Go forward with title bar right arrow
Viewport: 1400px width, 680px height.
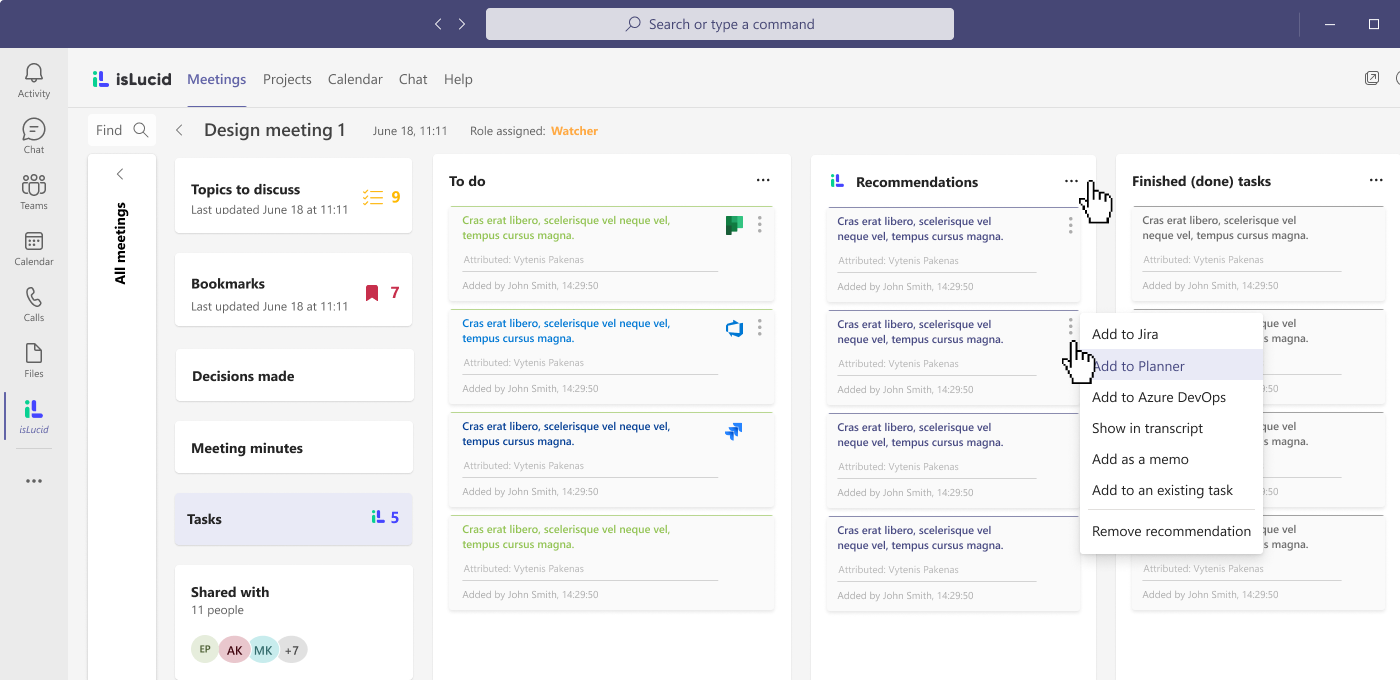tap(462, 24)
